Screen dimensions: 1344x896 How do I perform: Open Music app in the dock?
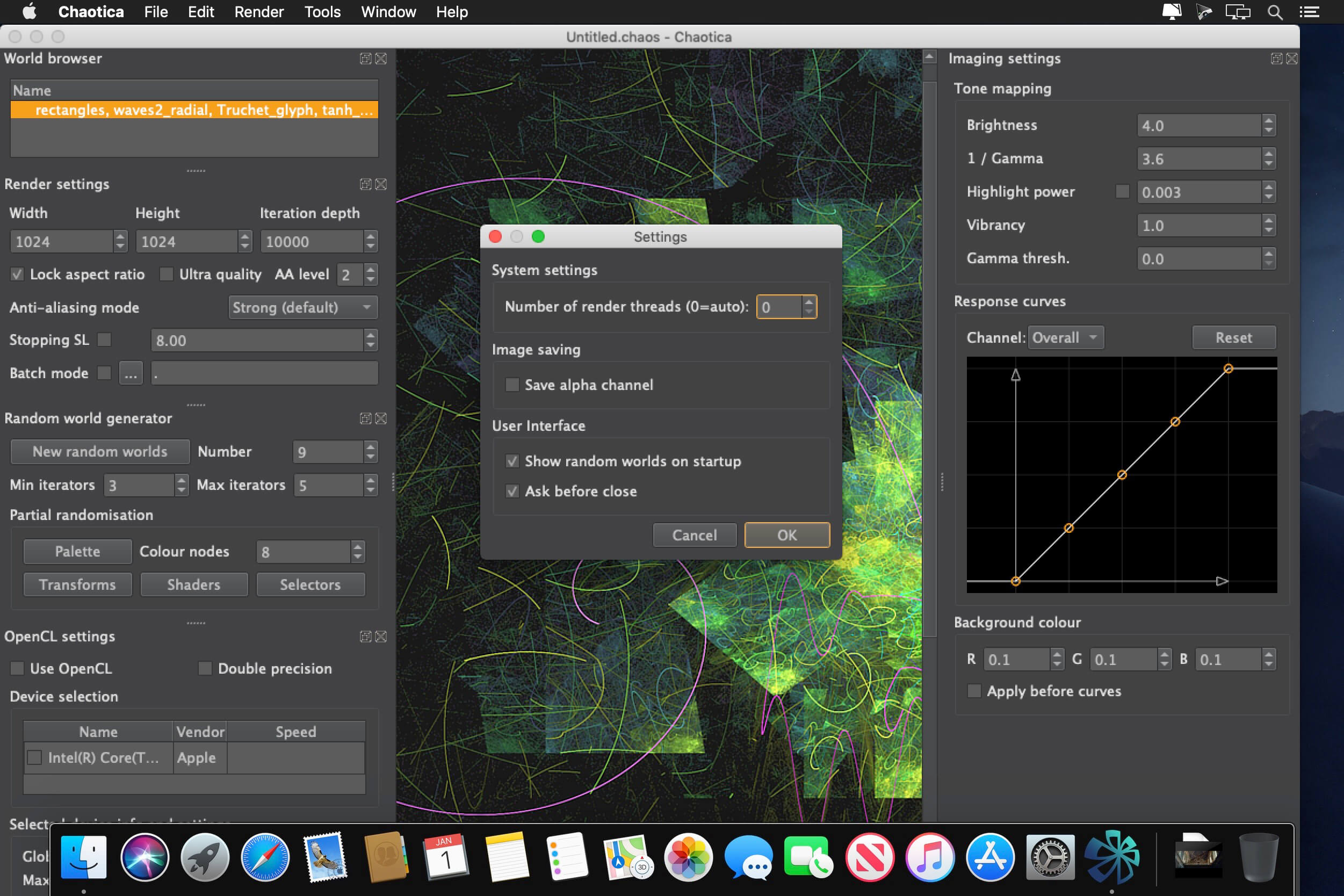930,857
